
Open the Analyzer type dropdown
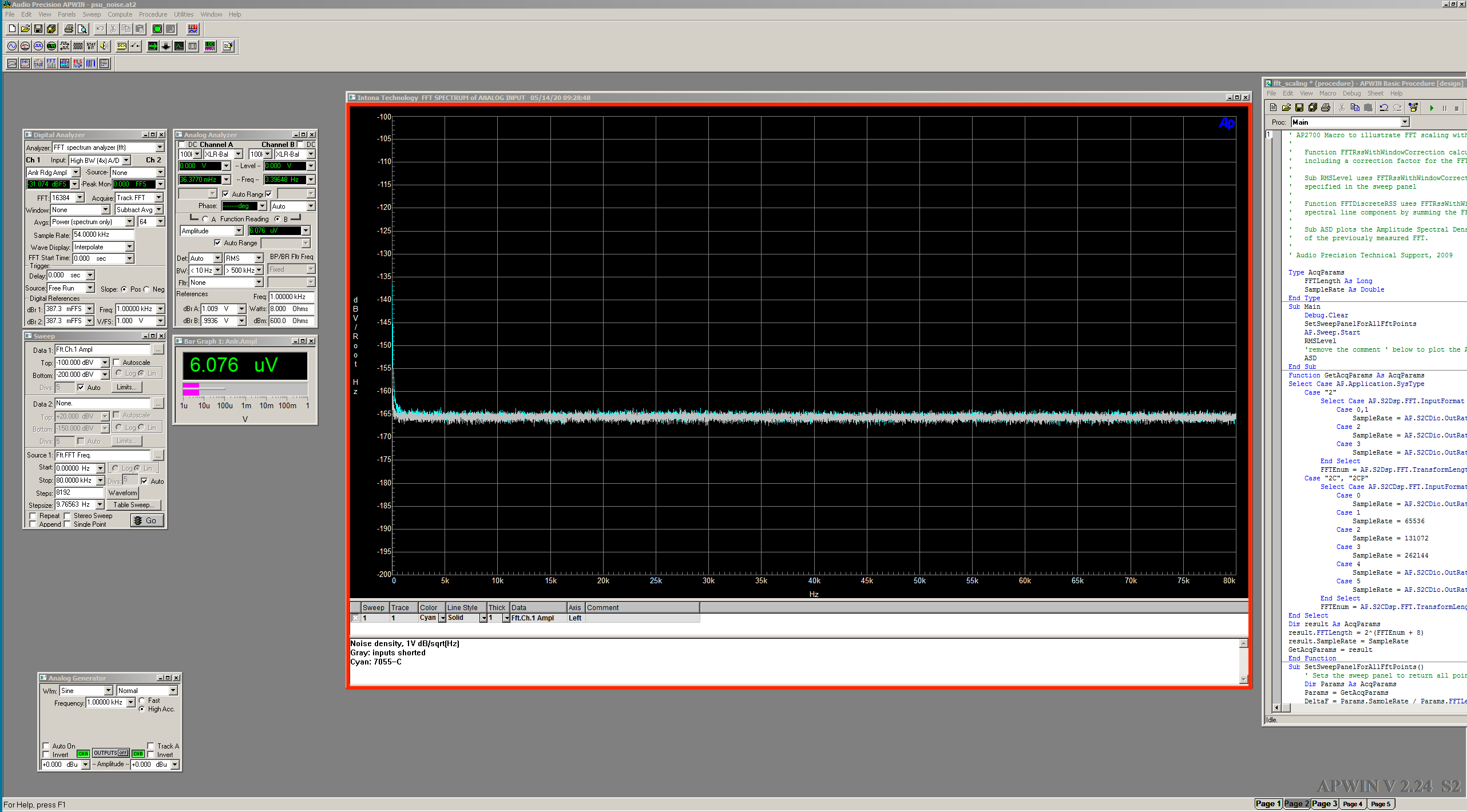160,148
